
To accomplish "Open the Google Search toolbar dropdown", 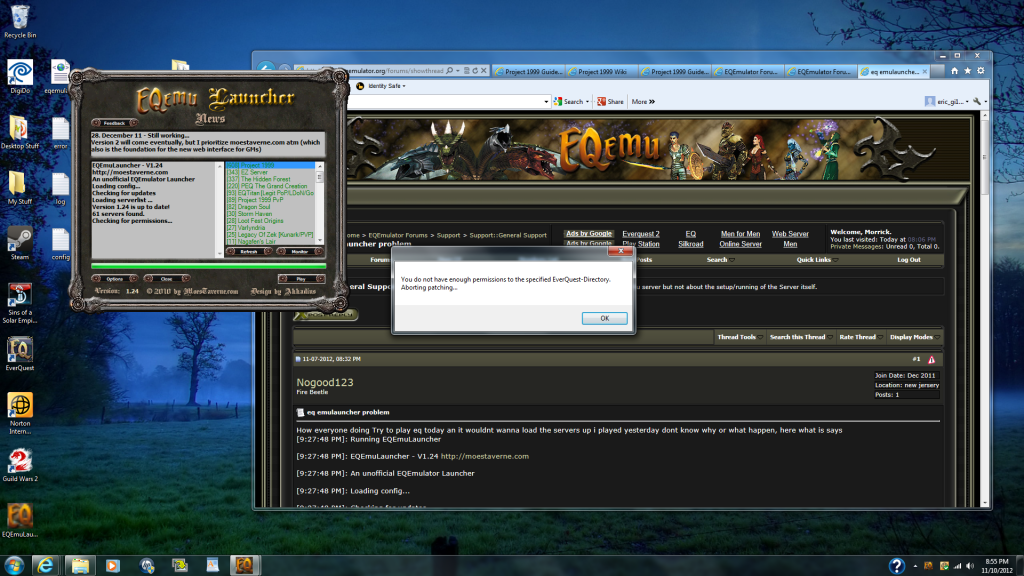I will (x=587, y=102).
